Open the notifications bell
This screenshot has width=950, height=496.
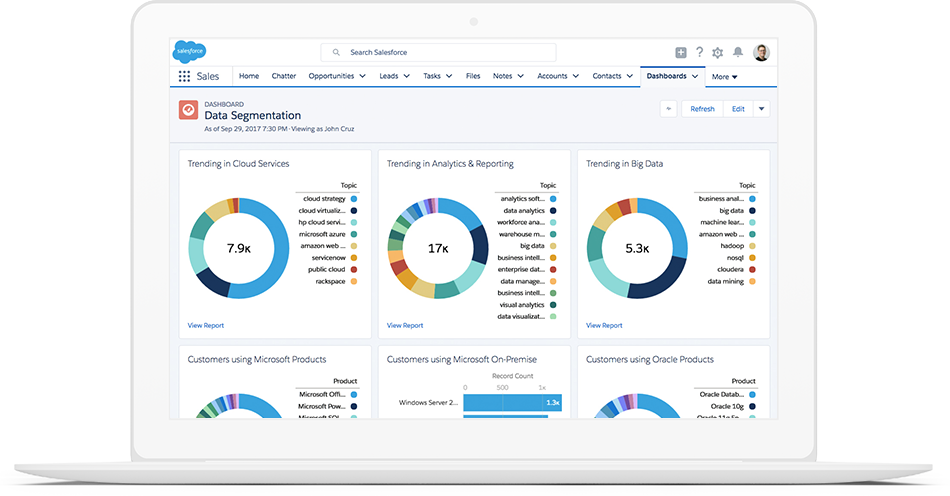click(x=738, y=52)
